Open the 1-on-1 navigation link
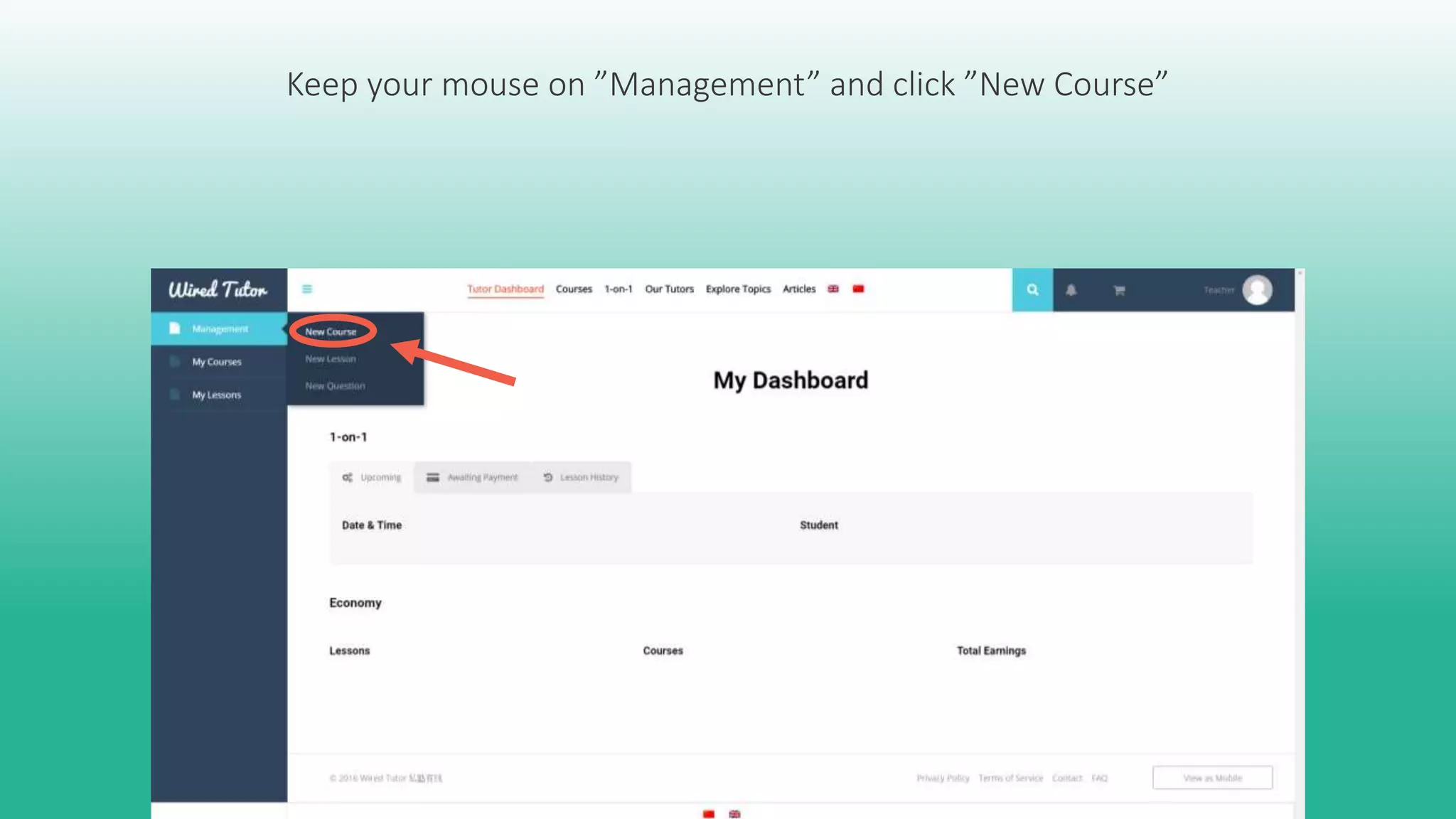Screen dimensions: 1456x819 coord(619,289)
